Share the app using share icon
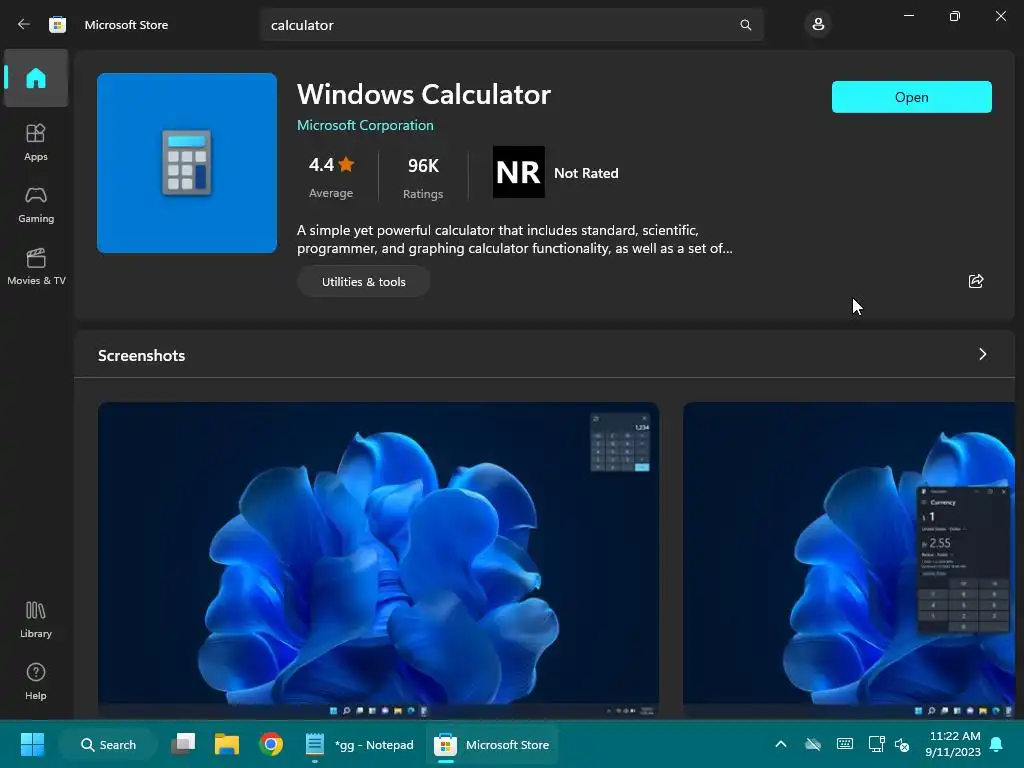This screenshot has width=1024, height=768. (x=976, y=281)
